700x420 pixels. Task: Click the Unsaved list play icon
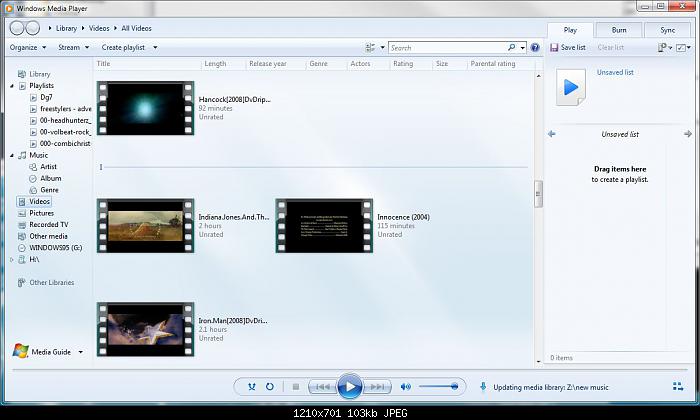(571, 87)
